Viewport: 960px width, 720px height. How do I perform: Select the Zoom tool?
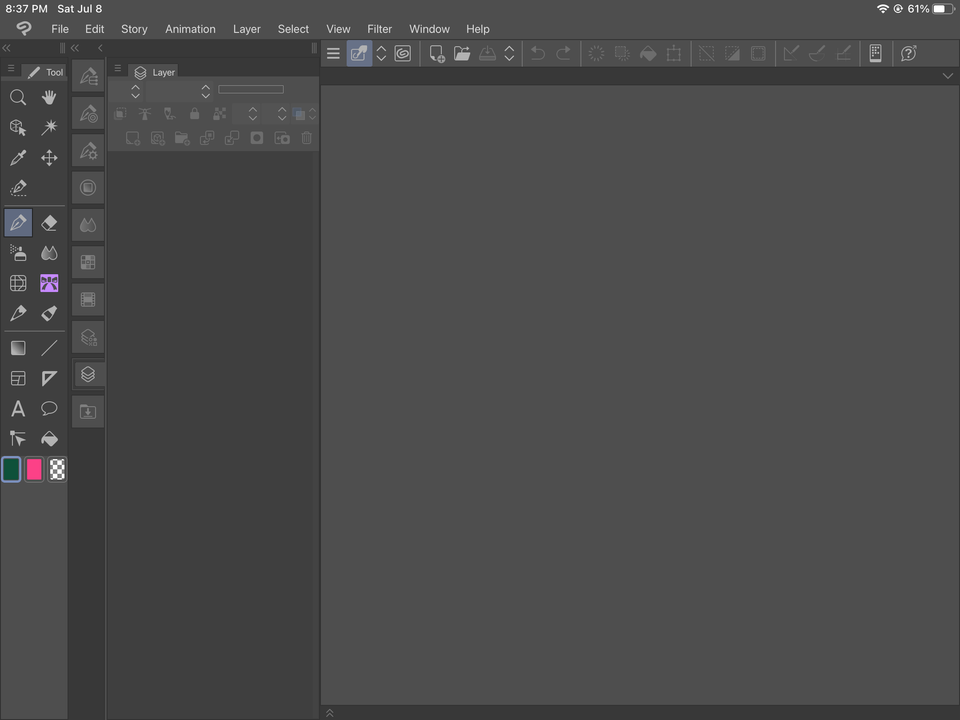[18, 97]
